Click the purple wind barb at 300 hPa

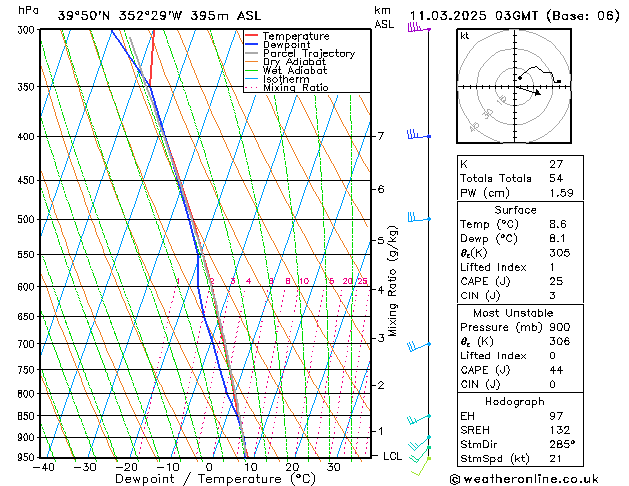tap(416, 29)
